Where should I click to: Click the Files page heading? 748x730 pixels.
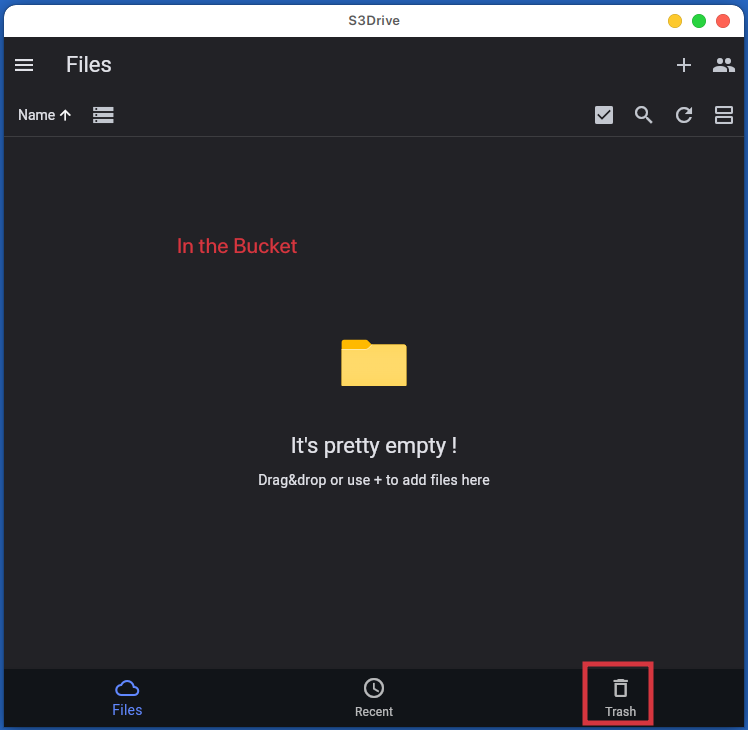click(x=89, y=65)
